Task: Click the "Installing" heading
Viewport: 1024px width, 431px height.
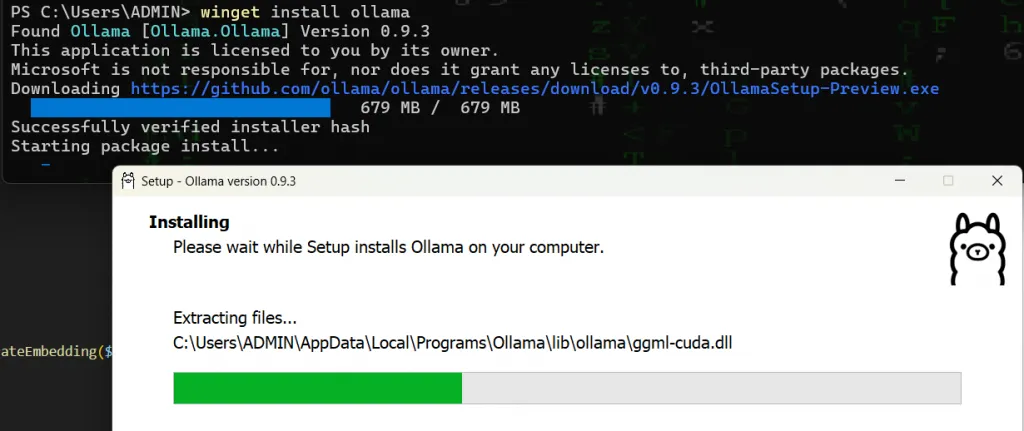Action: pyautogui.click(x=189, y=222)
